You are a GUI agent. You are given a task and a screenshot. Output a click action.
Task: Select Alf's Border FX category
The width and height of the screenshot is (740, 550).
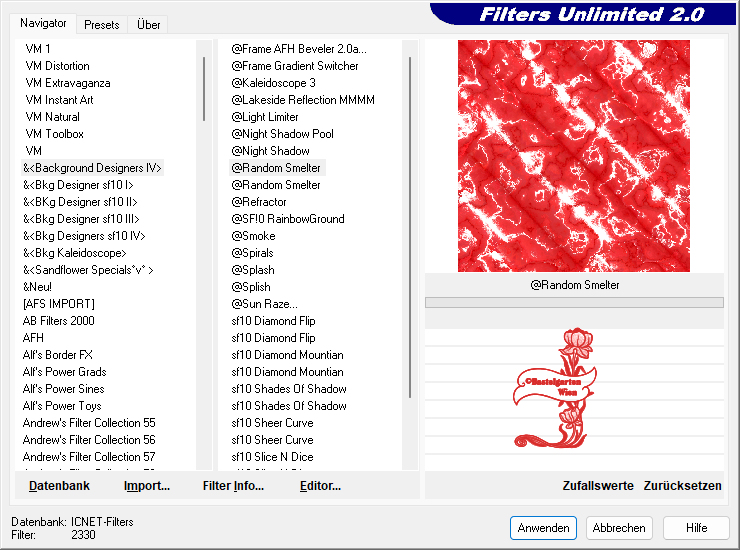(x=58, y=355)
